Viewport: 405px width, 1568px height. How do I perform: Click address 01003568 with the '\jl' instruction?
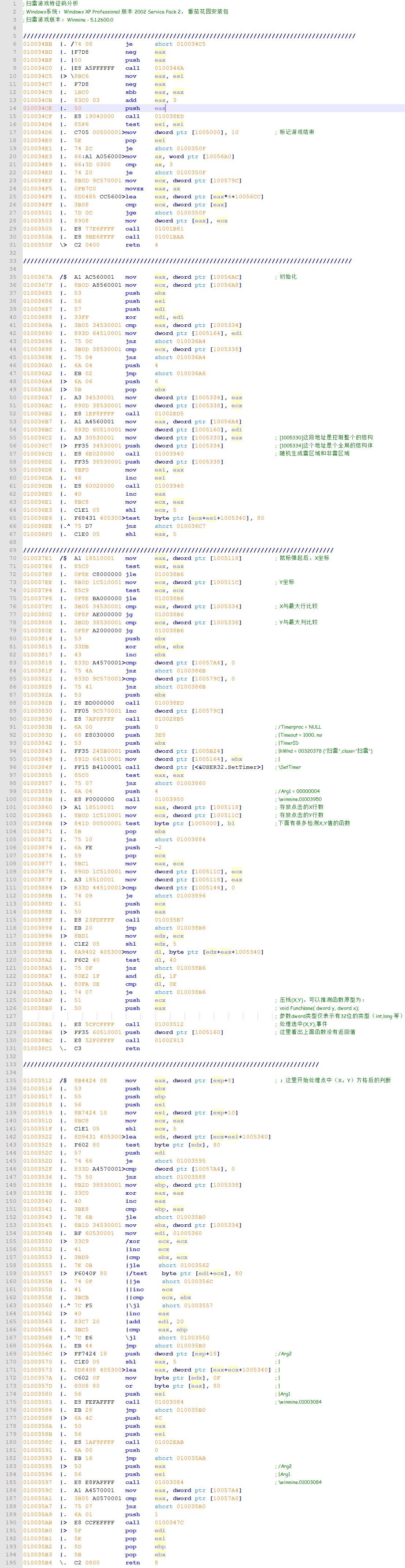pyautogui.click(x=38, y=1337)
